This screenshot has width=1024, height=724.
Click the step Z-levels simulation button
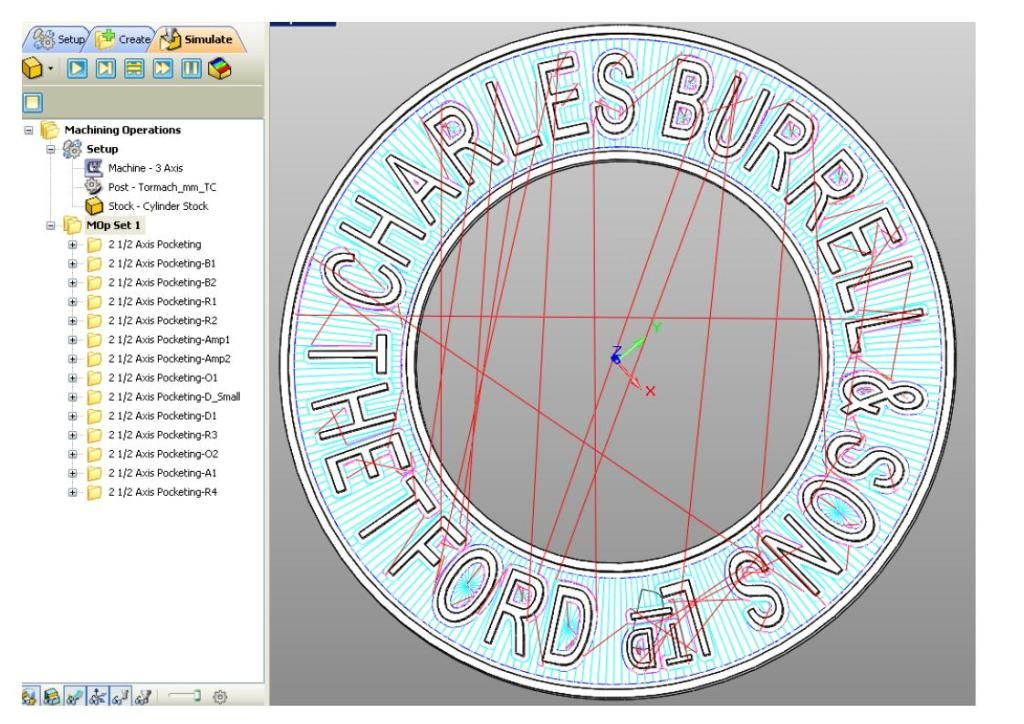pos(134,69)
